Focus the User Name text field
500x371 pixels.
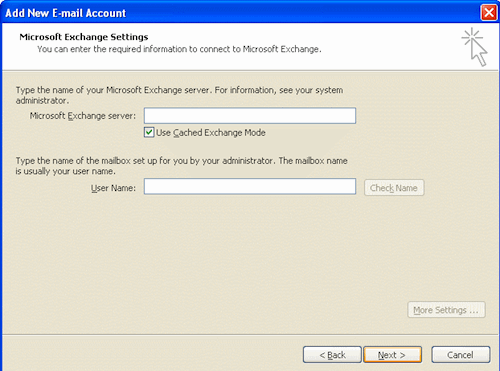pos(250,186)
